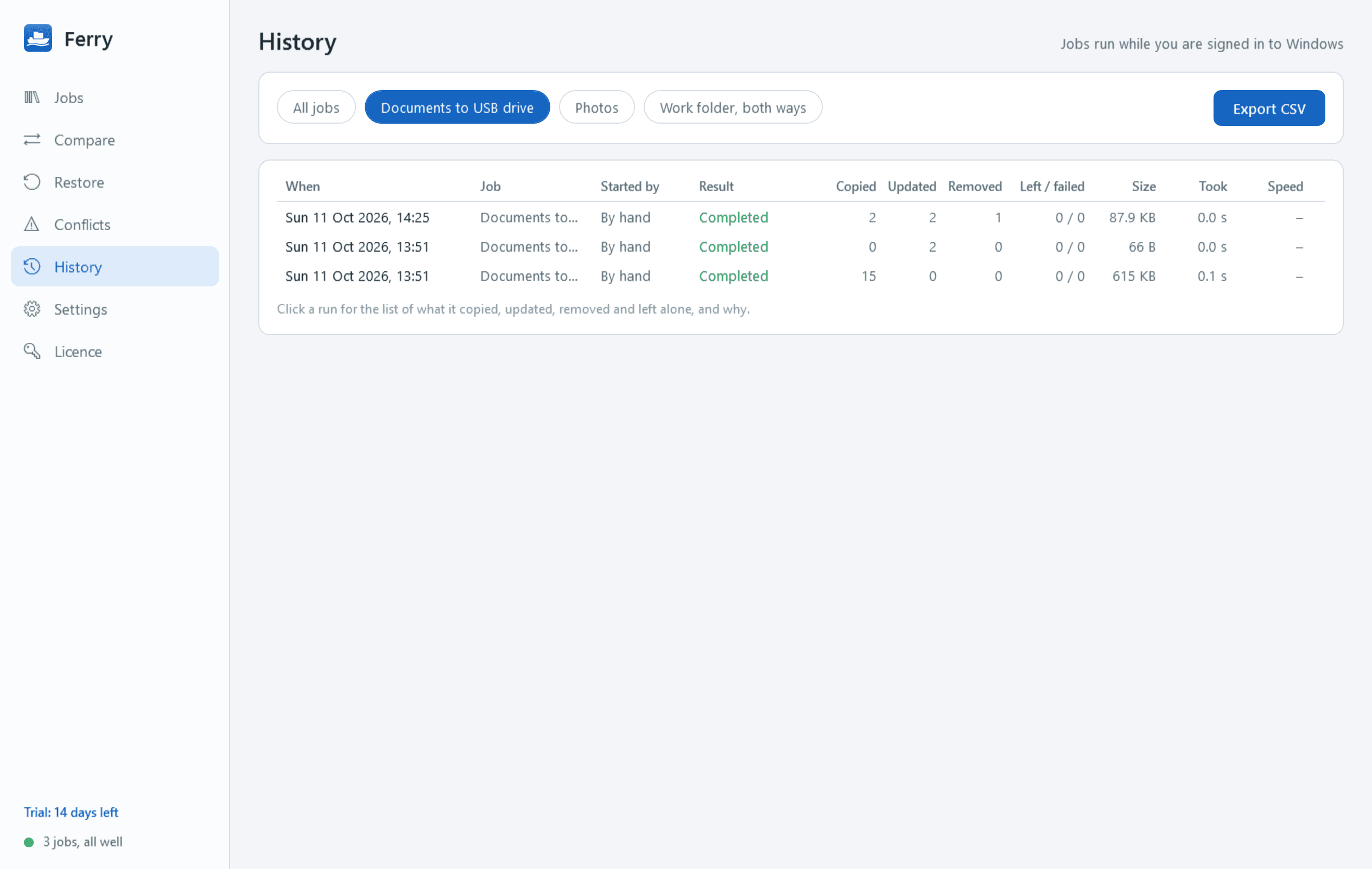Select the All jobs filter pill

(316, 107)
